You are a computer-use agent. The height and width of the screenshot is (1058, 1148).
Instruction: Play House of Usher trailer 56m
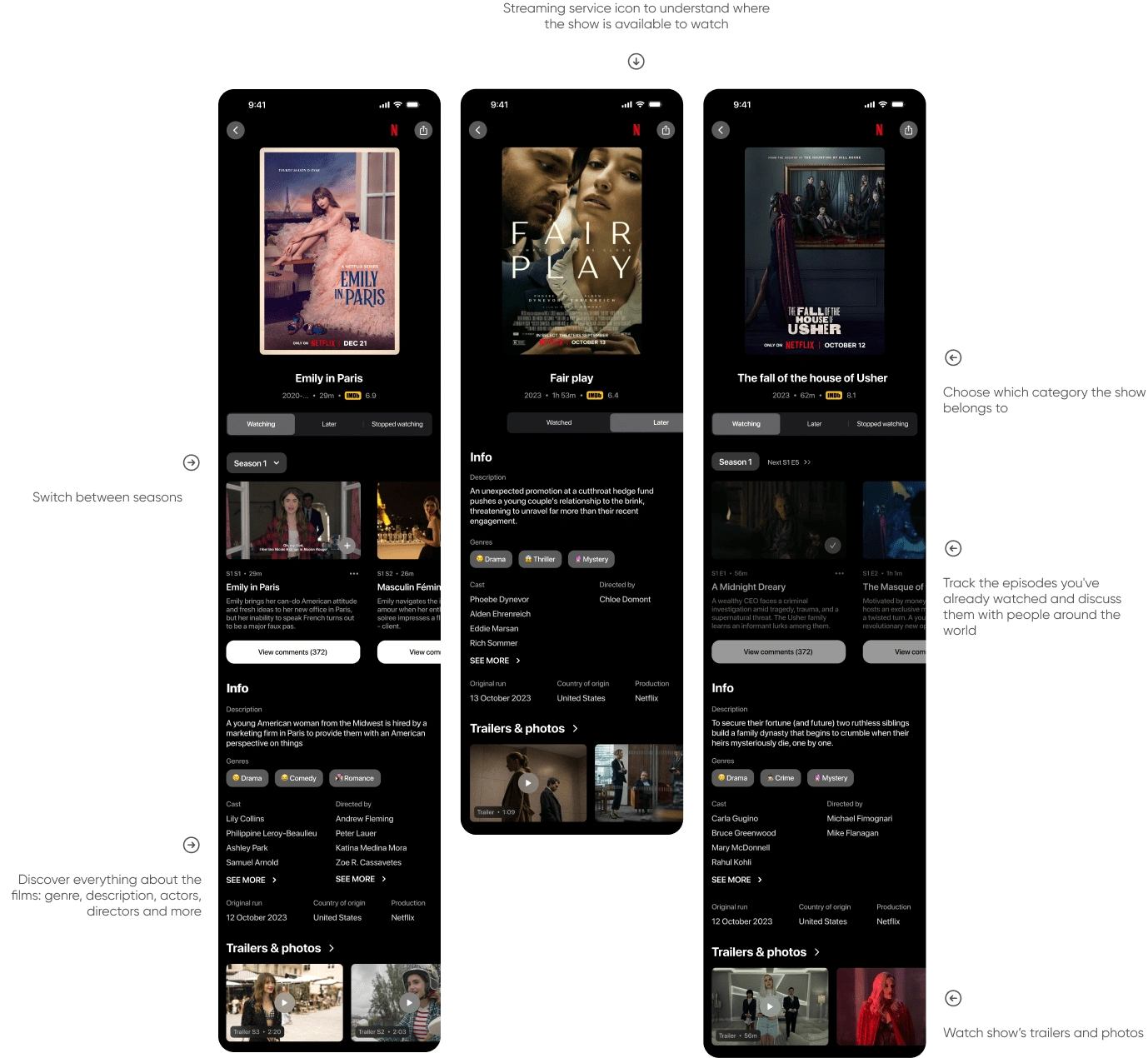[770, 1006]
